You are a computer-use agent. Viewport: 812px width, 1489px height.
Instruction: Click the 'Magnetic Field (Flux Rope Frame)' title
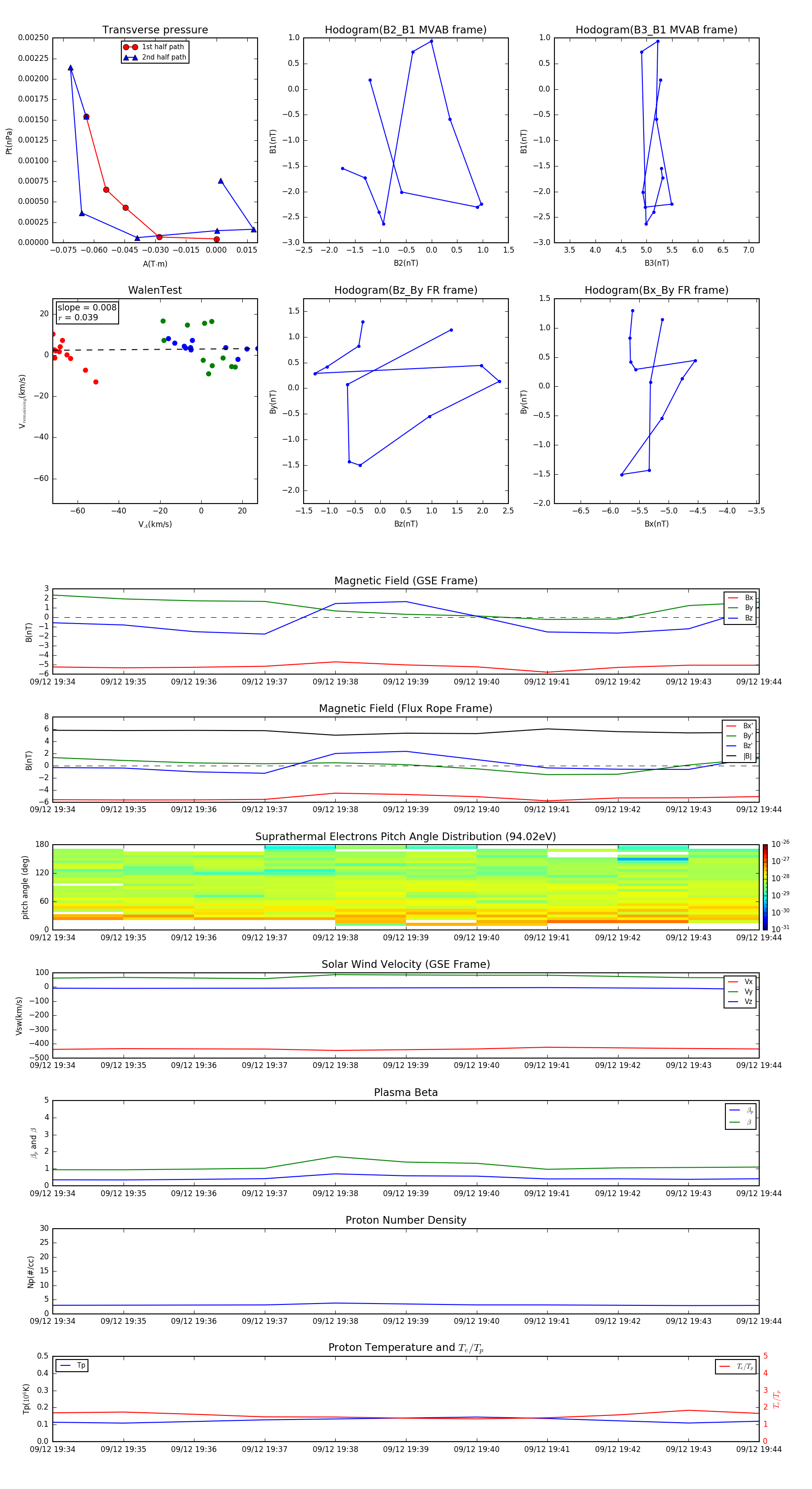[406, 709]
